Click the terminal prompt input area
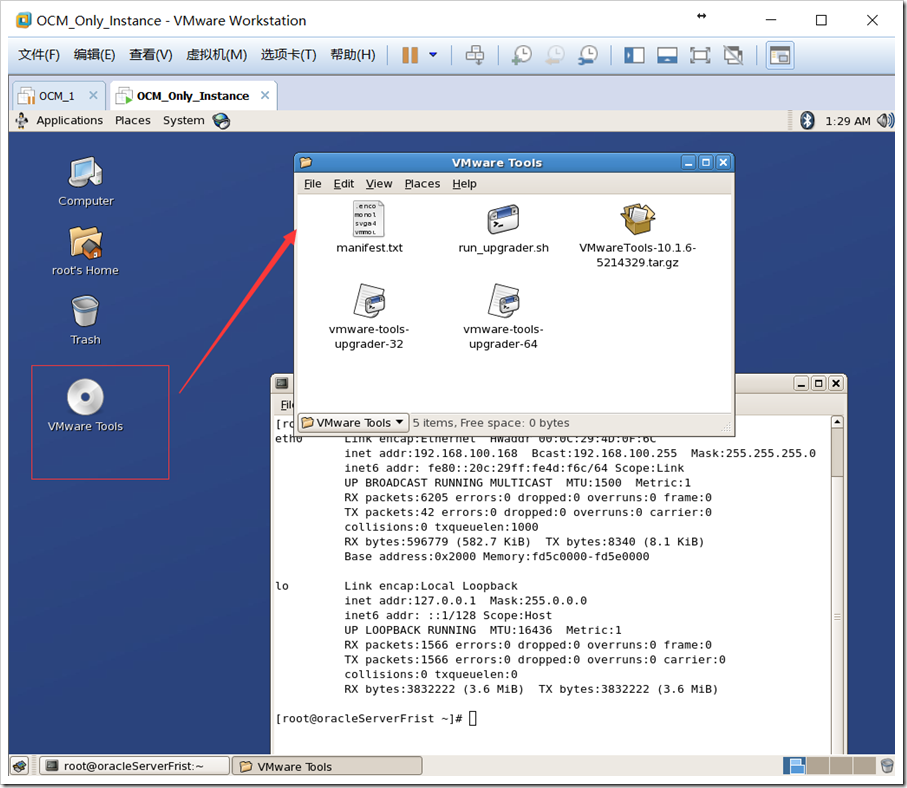This screenshot has width=907, height=788. point(473,719)
